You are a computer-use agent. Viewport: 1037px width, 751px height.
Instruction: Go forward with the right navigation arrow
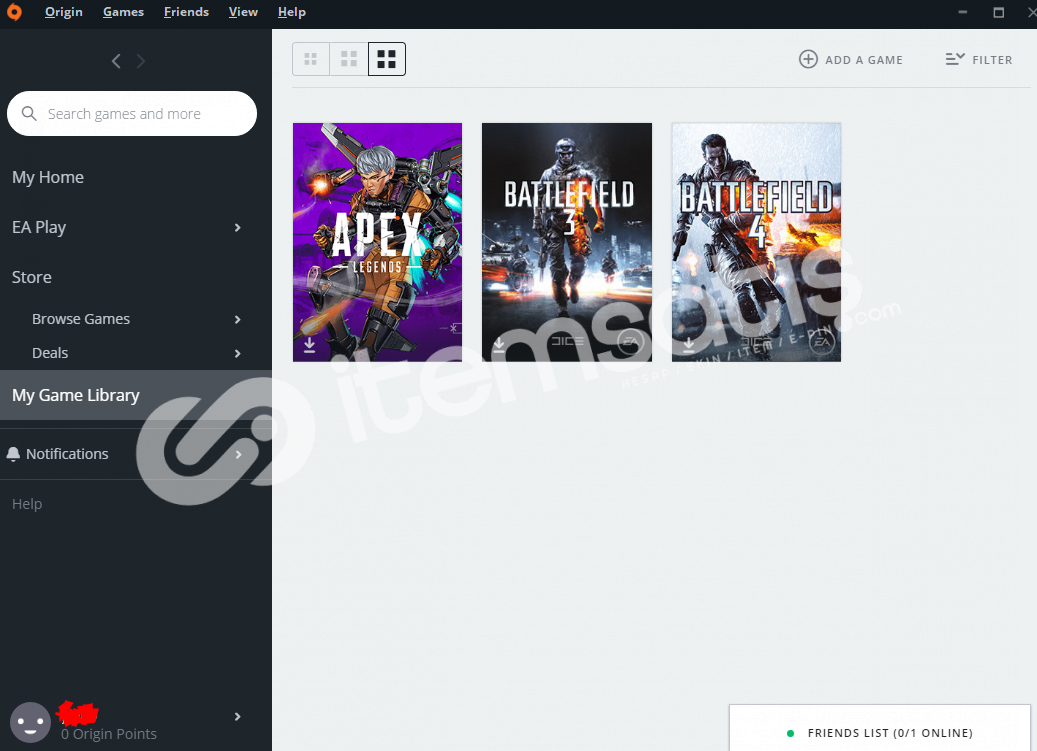point(141,61)
